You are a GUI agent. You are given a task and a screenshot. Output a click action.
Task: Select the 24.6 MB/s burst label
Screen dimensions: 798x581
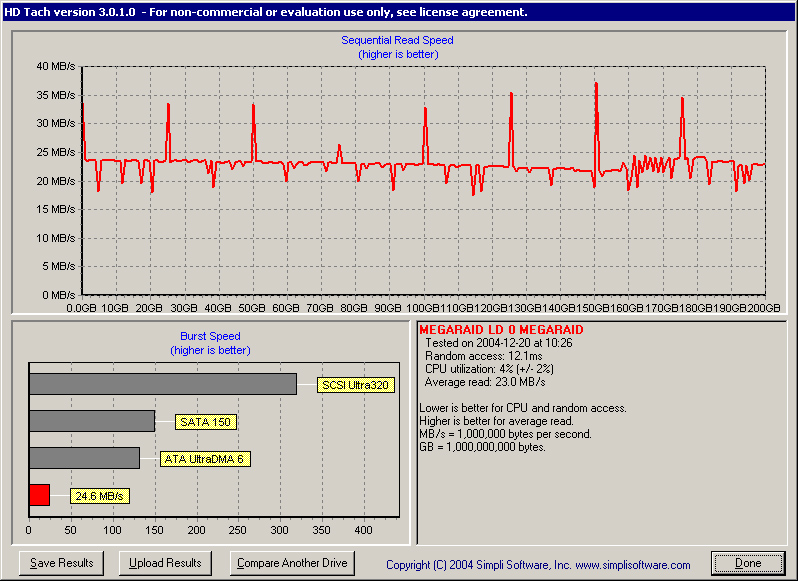[x=100, y=496]
